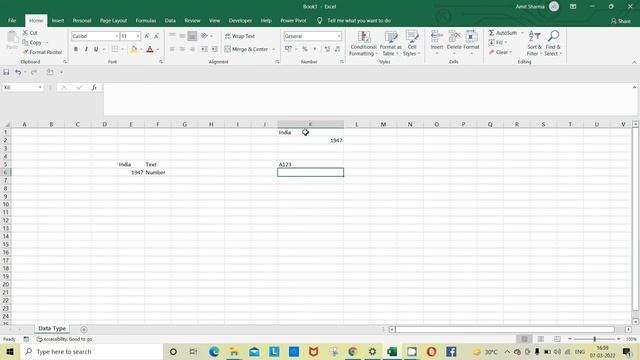Click the Share button

[x=620, y=21]
